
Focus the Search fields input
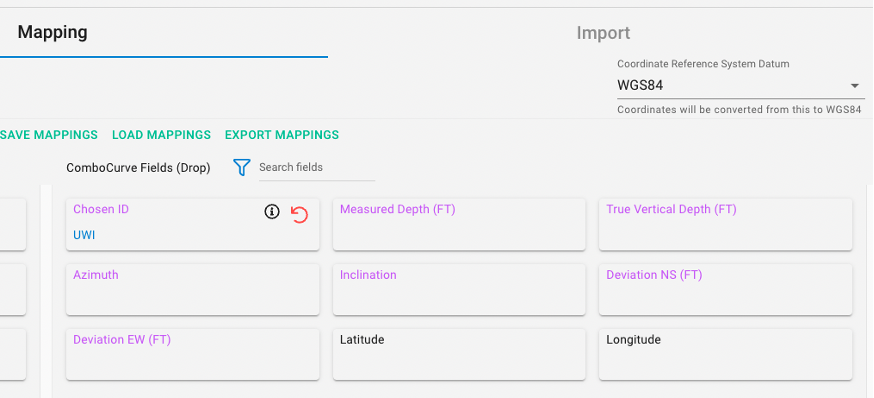[x=317, y=167]
